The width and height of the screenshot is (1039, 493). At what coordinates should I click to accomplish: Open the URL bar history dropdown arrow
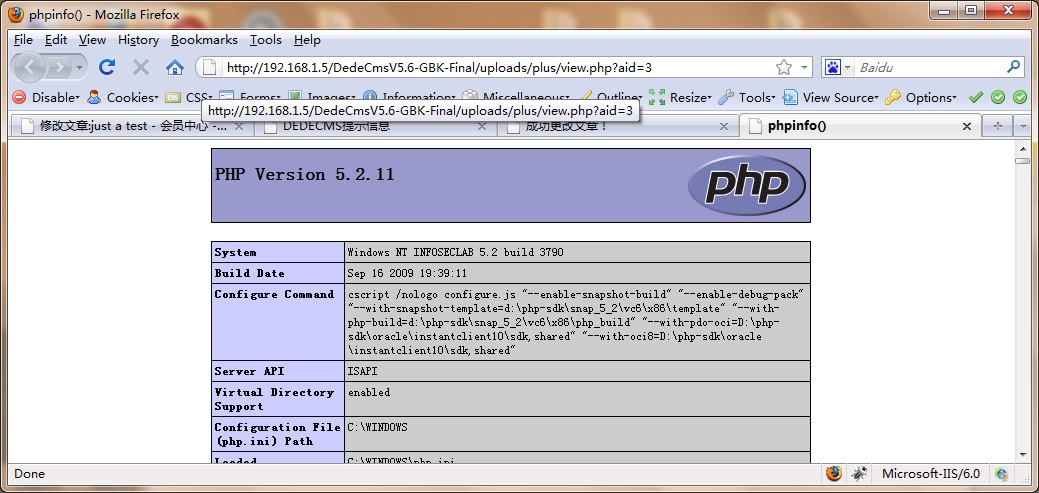tap(804, 67)
